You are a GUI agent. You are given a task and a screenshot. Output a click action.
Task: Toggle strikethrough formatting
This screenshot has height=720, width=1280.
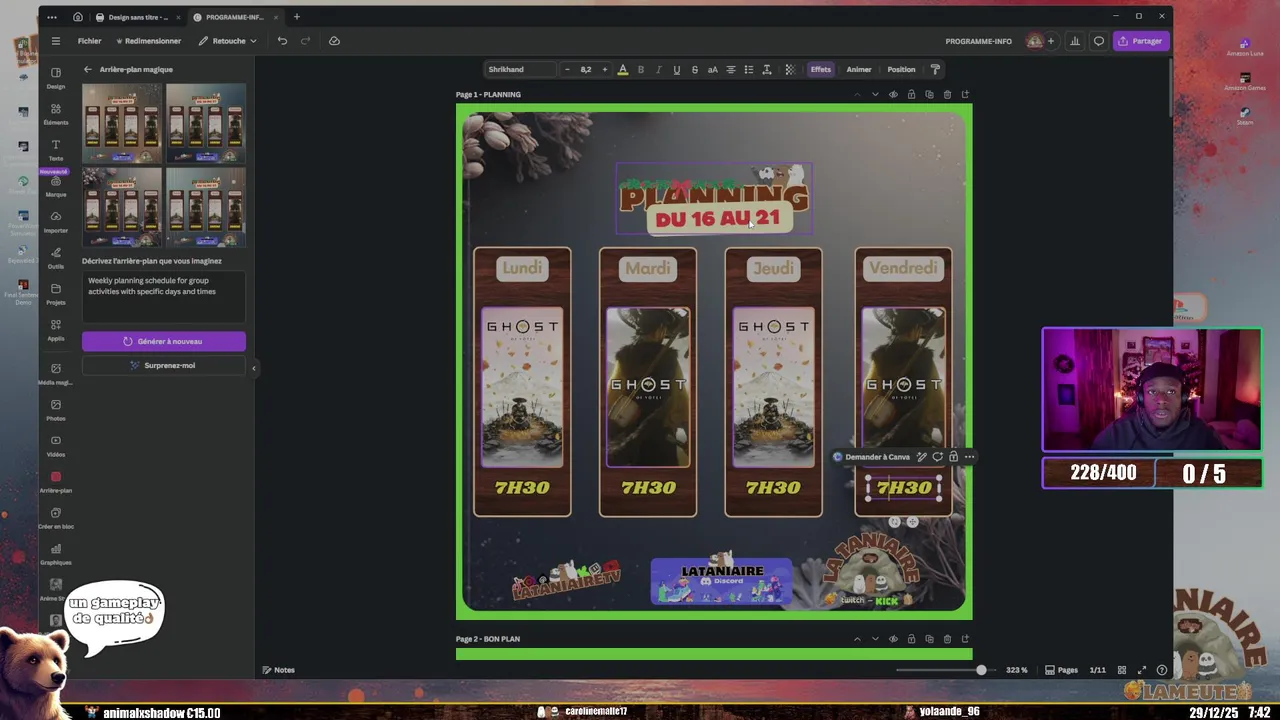[x=694, y=69]
